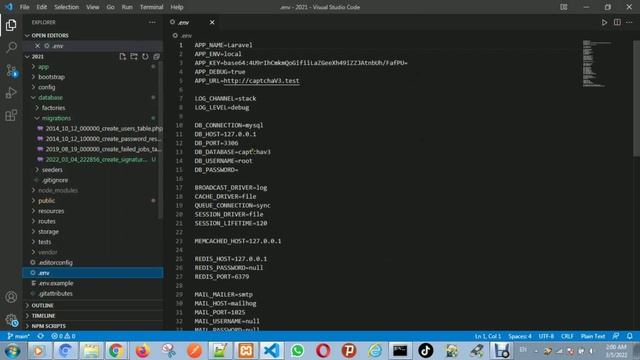Open errors and warnings in status bar
Screen dimensions: 640x360
(x=63, y=336)
